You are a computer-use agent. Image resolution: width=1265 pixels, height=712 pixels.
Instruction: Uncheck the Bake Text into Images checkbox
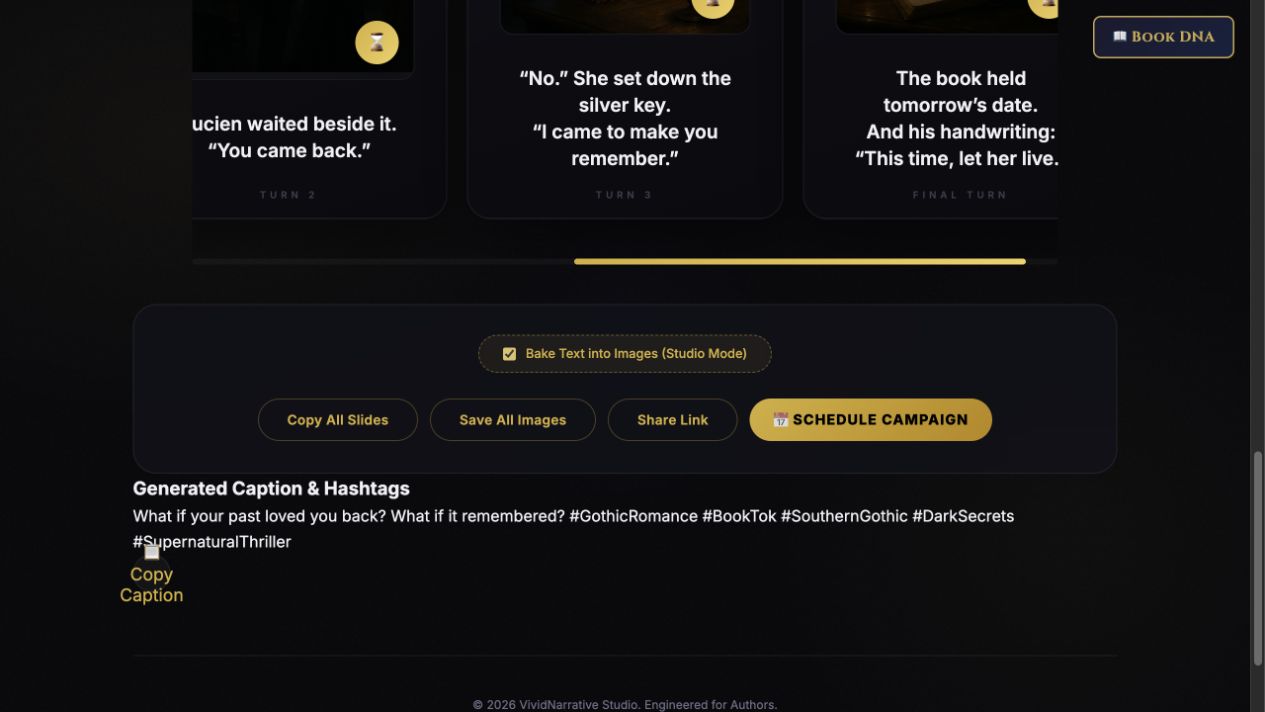tap(509, 354)
